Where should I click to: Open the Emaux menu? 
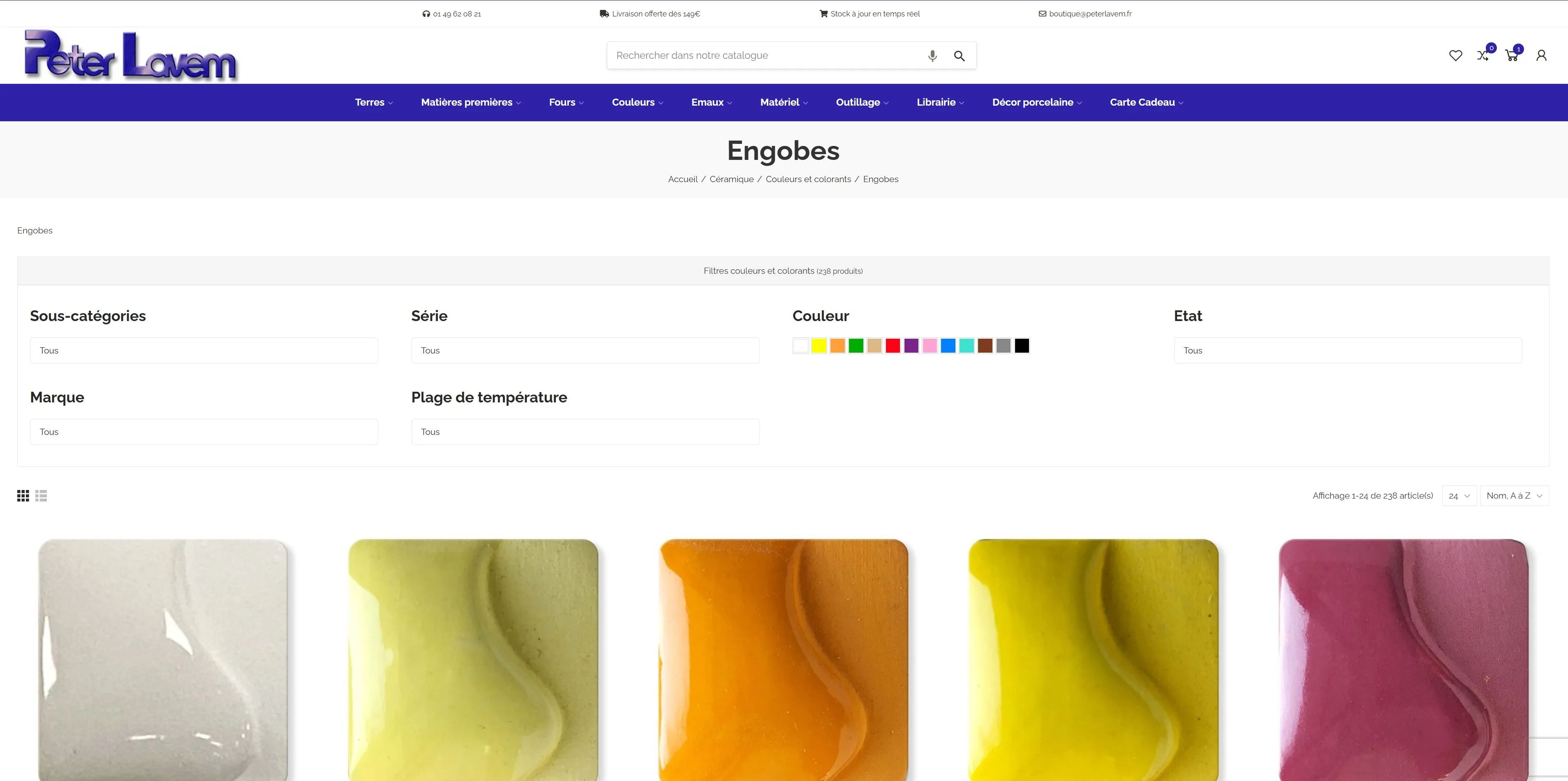coord(712,102)
